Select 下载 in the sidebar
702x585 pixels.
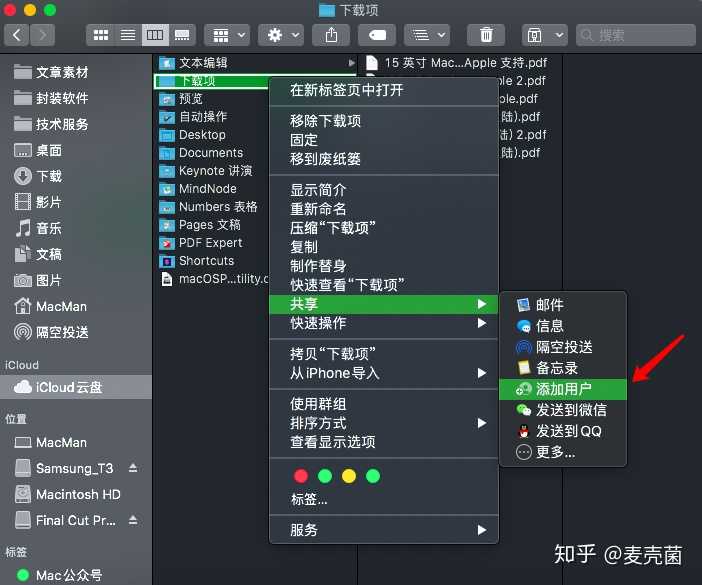coord(38,176)
